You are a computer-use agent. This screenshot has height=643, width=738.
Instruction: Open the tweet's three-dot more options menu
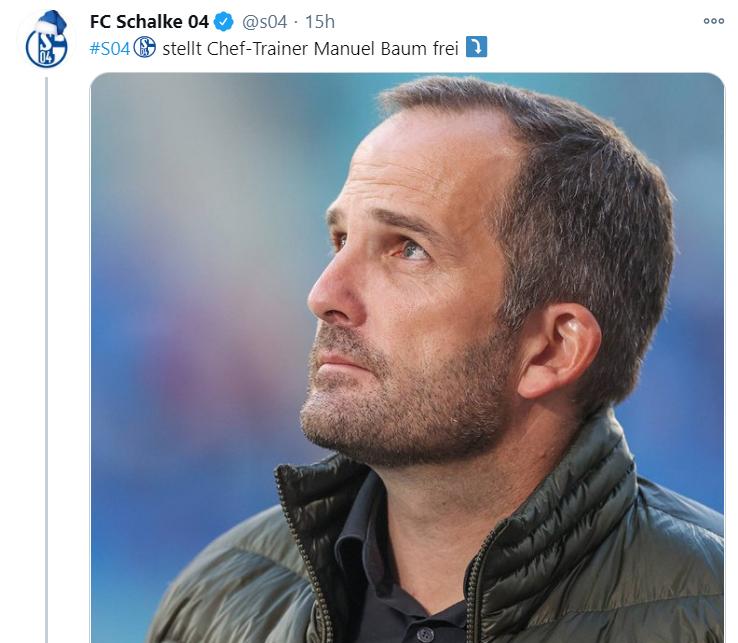coord(714,21)
